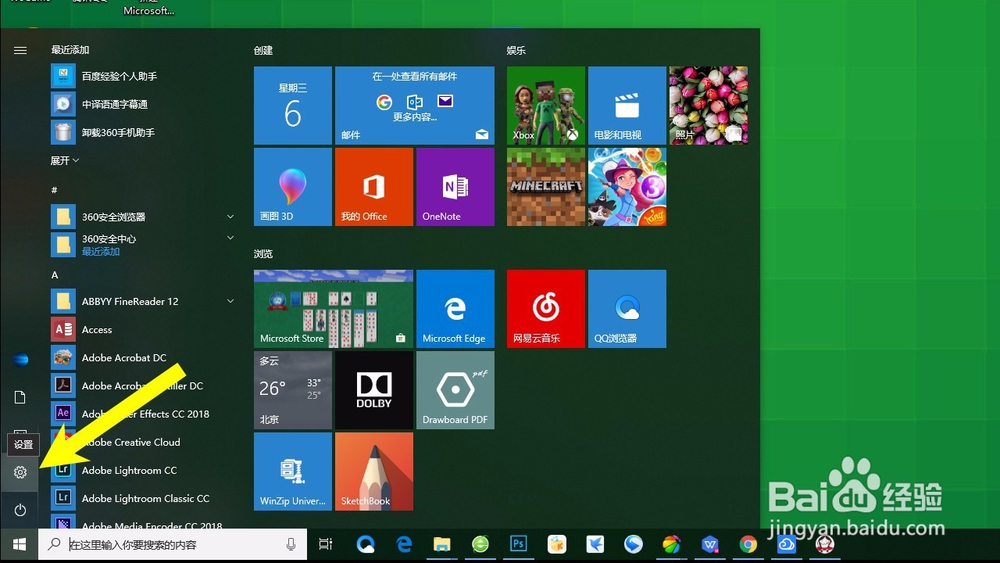Screen dimensions: 1000x563
Task: Click the 创建 tile group header
Action: [263, 50]
